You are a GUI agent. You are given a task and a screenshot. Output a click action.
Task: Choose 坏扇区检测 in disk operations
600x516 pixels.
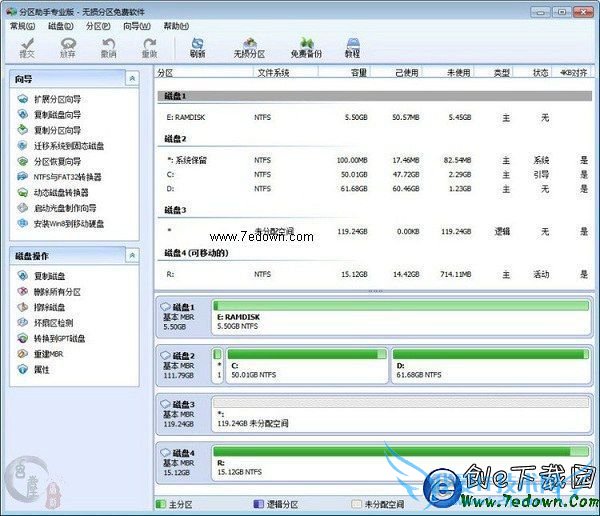pyautogui.click(x=45, y=323)
